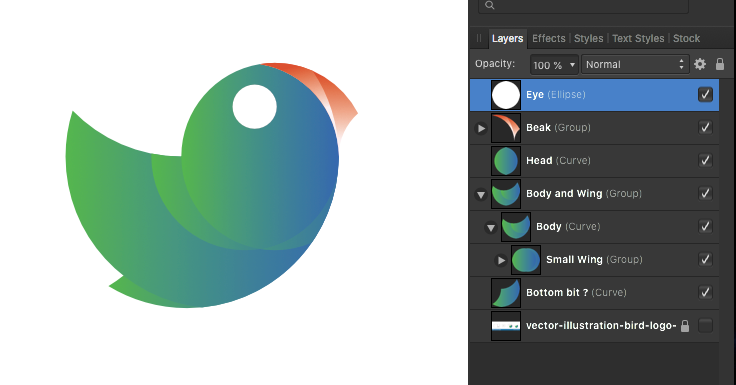736x385 pixels.
Task: Click the white eye circle on canvas
Action: pyautogui.click(x=254, y=107)
